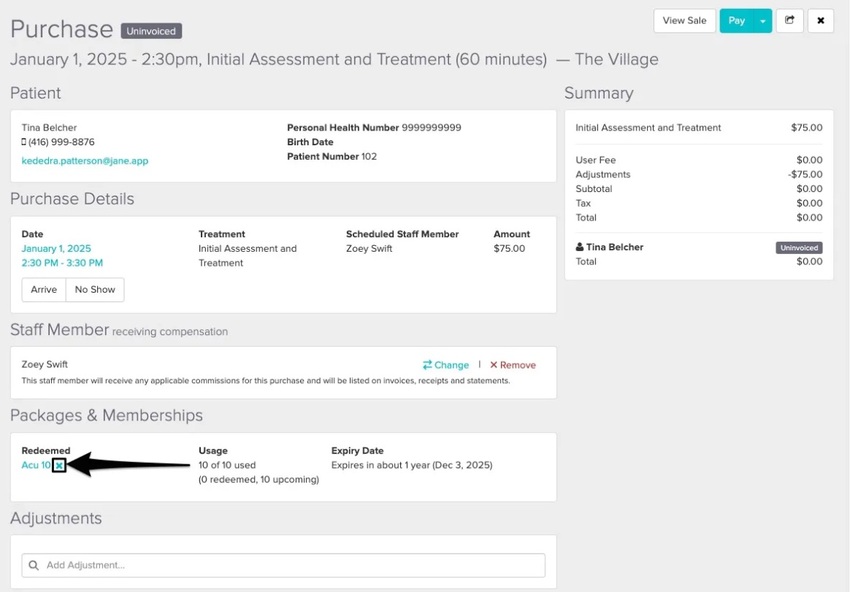Mark appointment as Arrive
Viewport: 850px width, 592px height.
coord(43,289)
